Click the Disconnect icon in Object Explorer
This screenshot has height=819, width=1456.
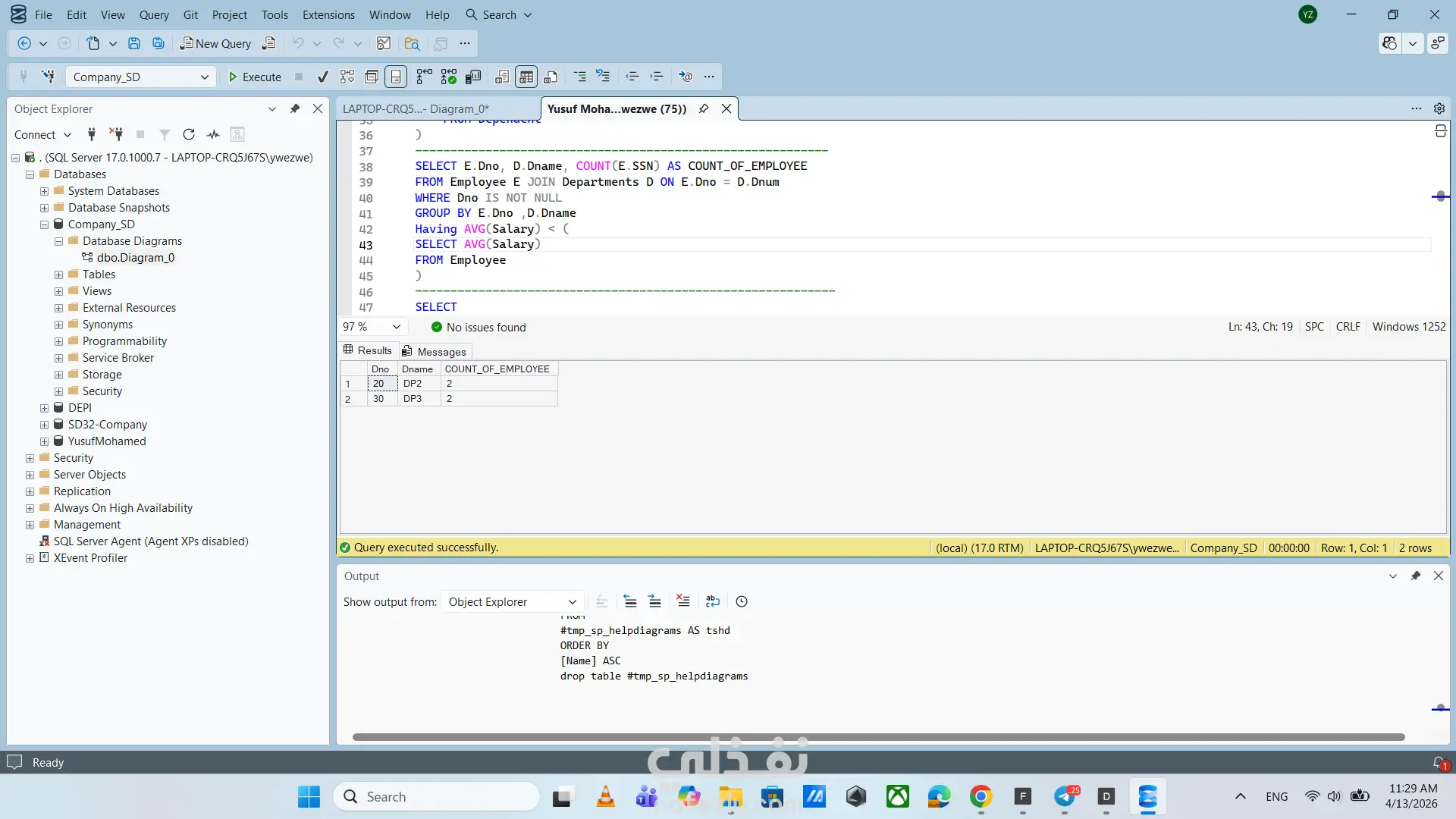tap(116, 134)
